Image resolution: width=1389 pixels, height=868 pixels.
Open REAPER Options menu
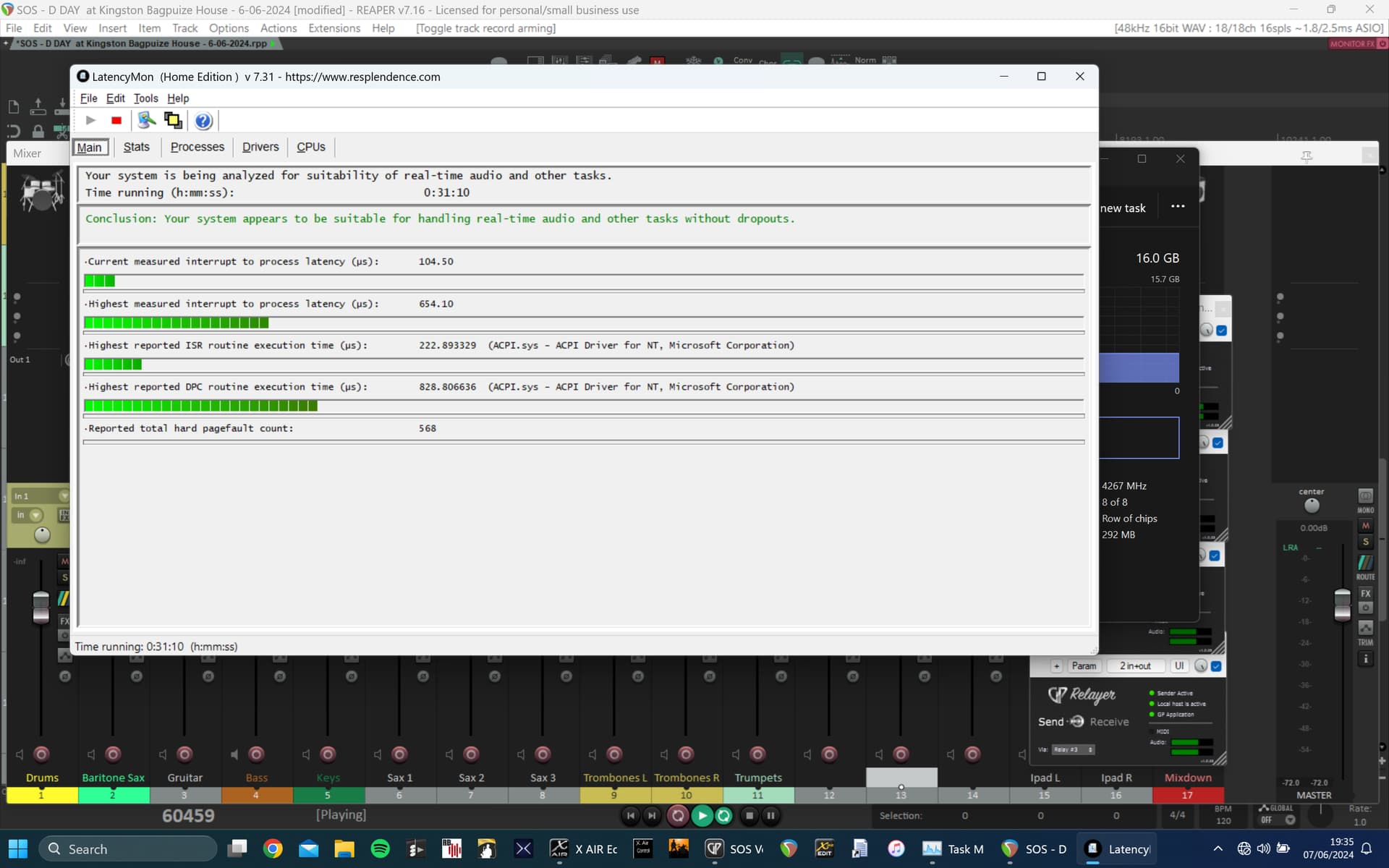pyautogui.click(x=229, y=28)
